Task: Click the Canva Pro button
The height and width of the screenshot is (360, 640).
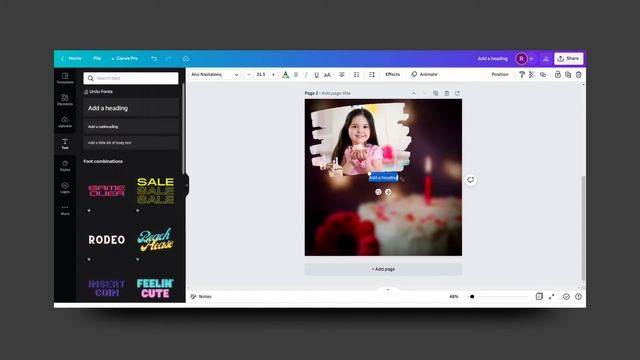Action: click(x=125, y=58)
